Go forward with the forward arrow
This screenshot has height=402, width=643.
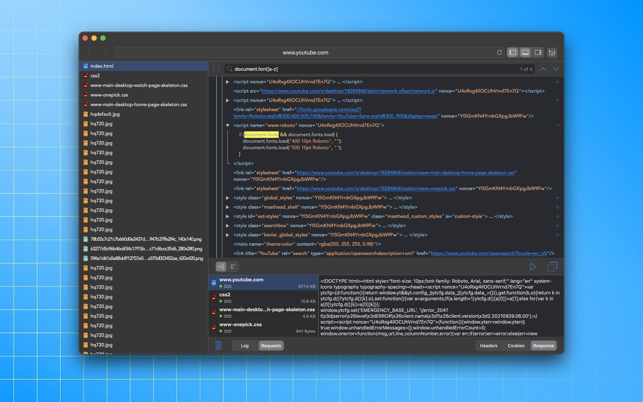pyautogui.click(x=106, y=53)
